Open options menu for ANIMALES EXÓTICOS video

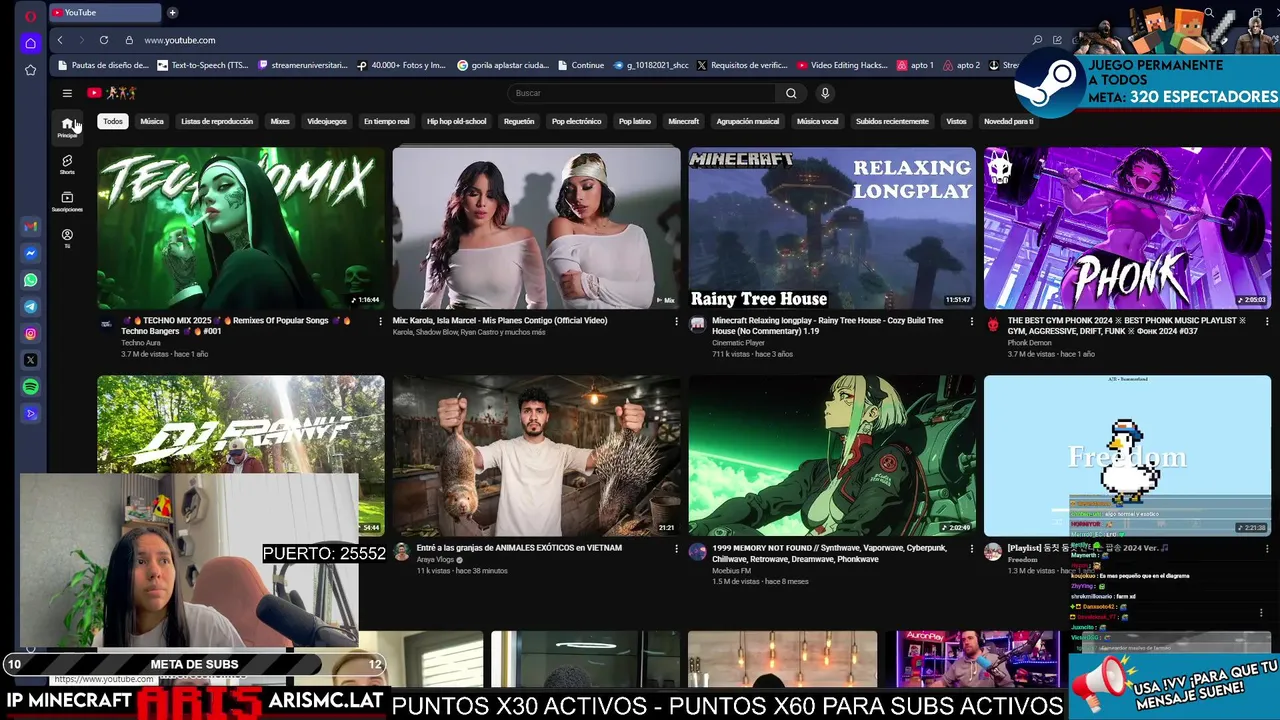pyautogui.click(x=676, y=548)
